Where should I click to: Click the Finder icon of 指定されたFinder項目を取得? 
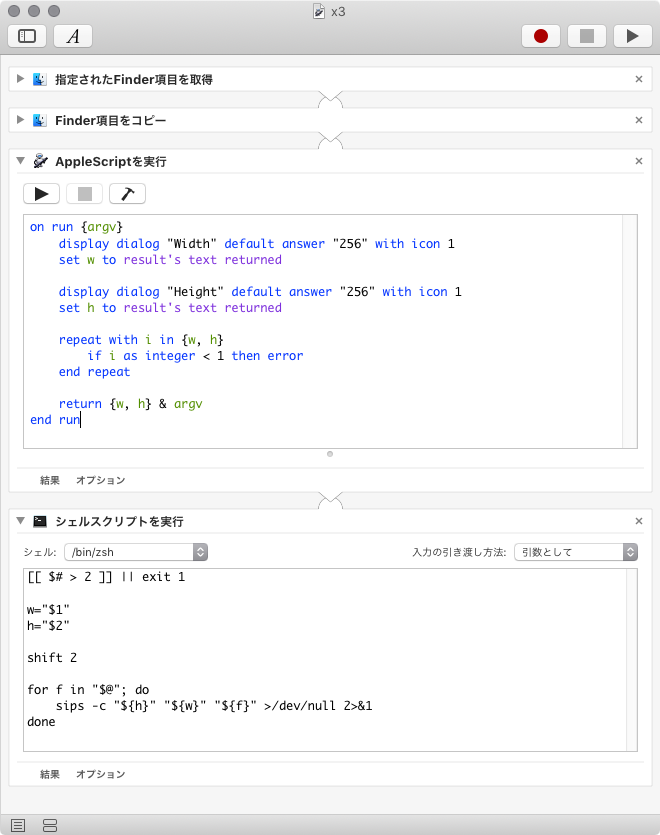[39, 79]
